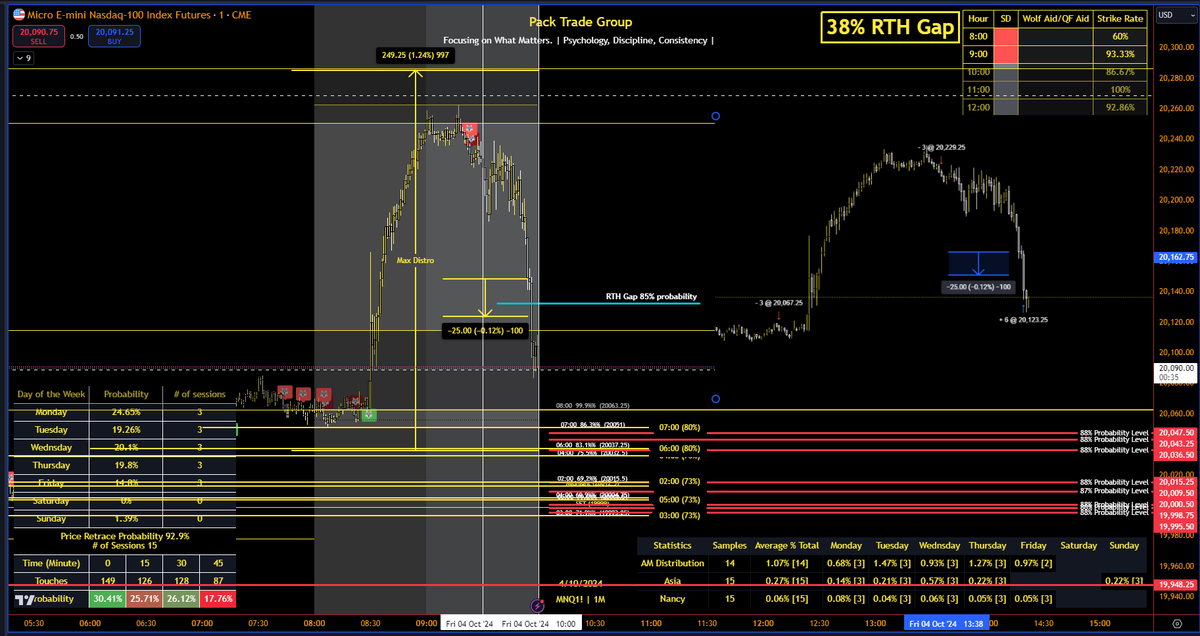Click the Touches value 149
This screenshot has width=1200, height=636.
click(108, 580)
